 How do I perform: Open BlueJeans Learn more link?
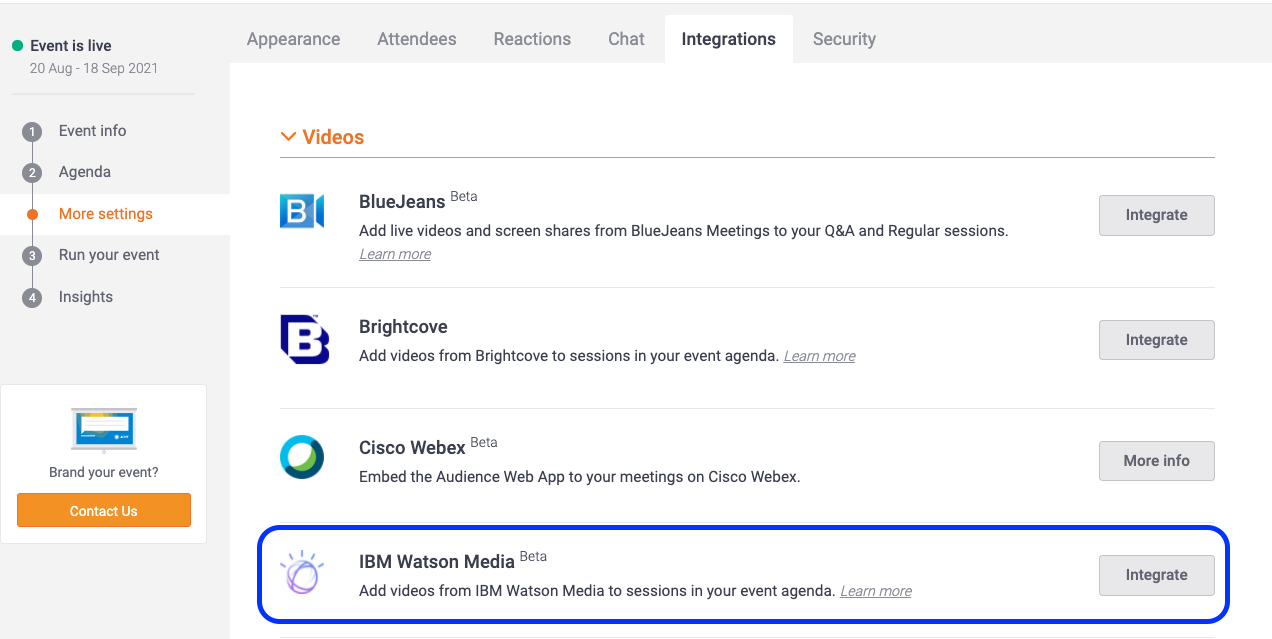(x=395, y=254)
